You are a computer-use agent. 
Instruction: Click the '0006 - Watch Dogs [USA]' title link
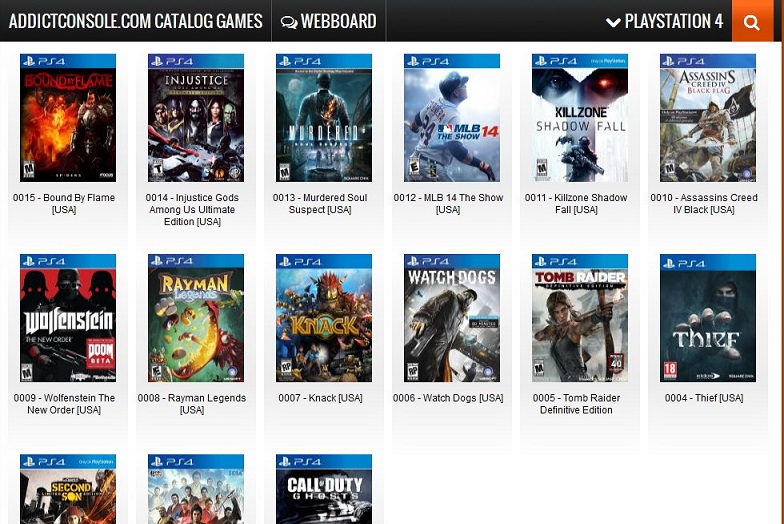(x=448, y=398)
